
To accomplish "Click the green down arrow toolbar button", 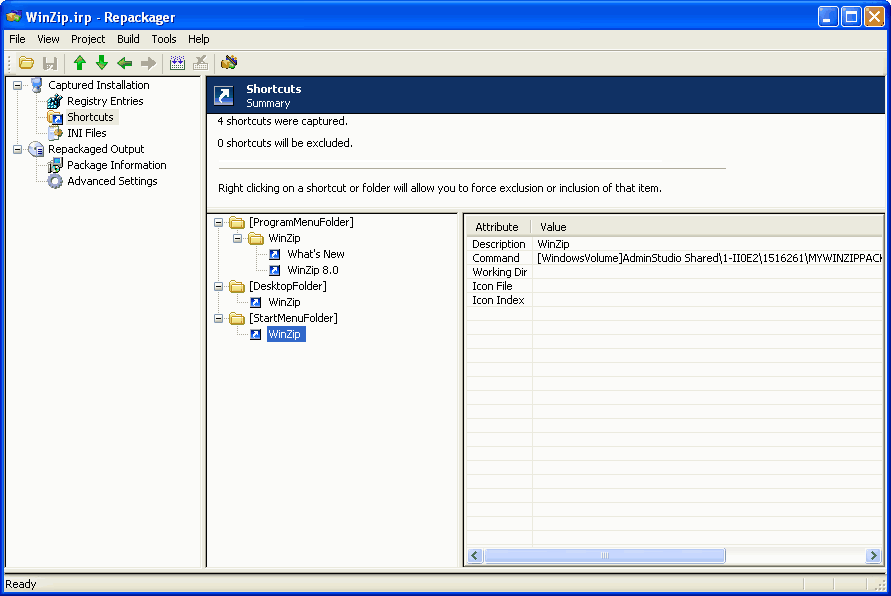I will pyautogui.click(x=102, y=63).
